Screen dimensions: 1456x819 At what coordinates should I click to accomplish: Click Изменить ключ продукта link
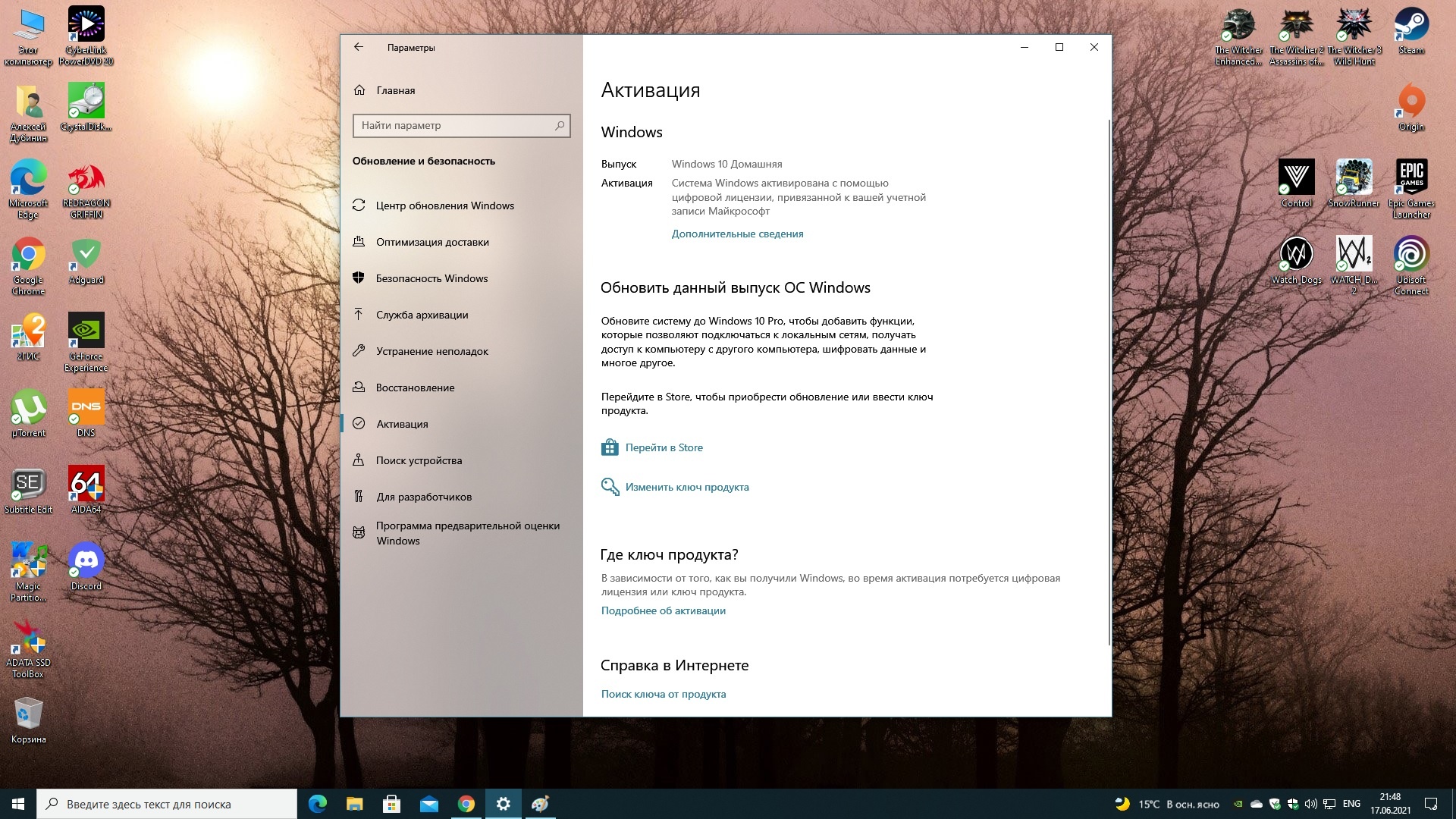[687, 486]
